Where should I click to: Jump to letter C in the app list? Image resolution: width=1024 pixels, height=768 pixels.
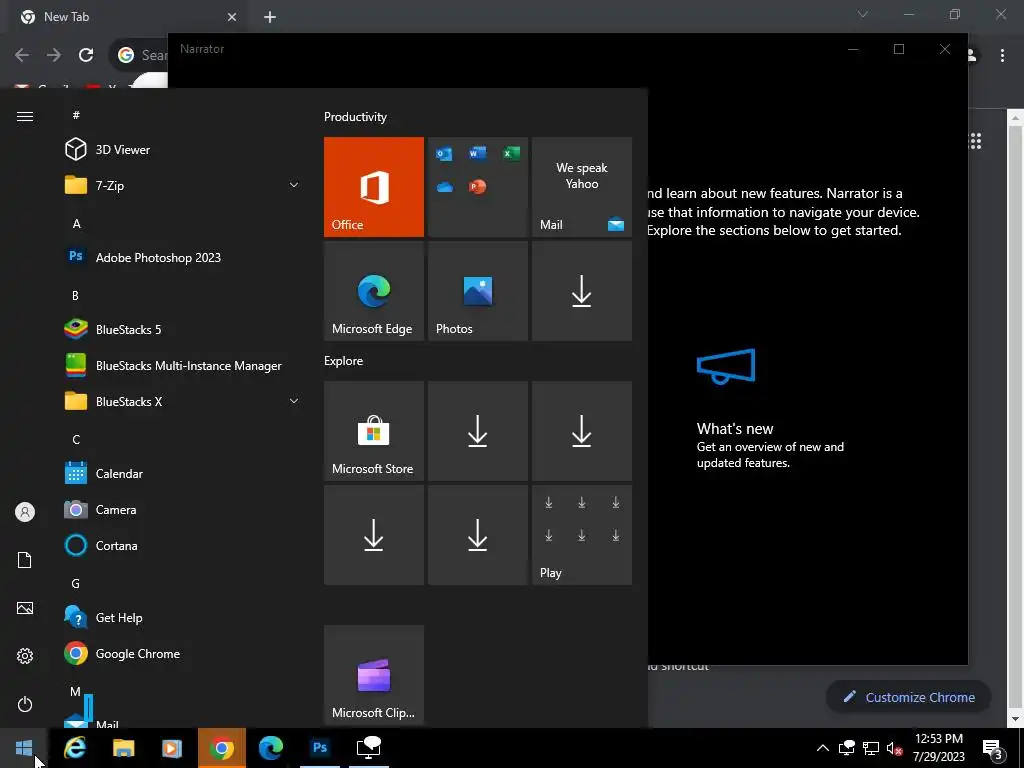click(76, 440)
